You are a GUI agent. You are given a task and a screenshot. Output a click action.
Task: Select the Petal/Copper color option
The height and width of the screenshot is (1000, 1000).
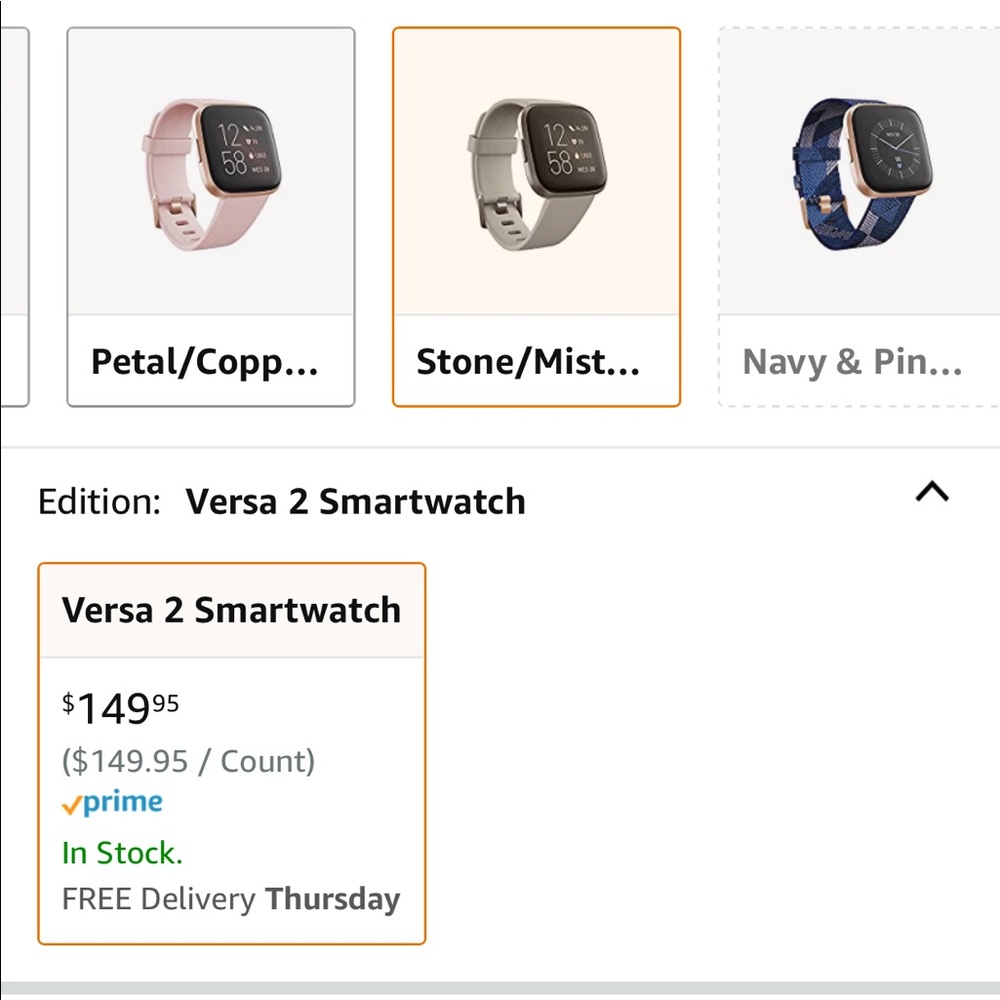tap(210, 215)
